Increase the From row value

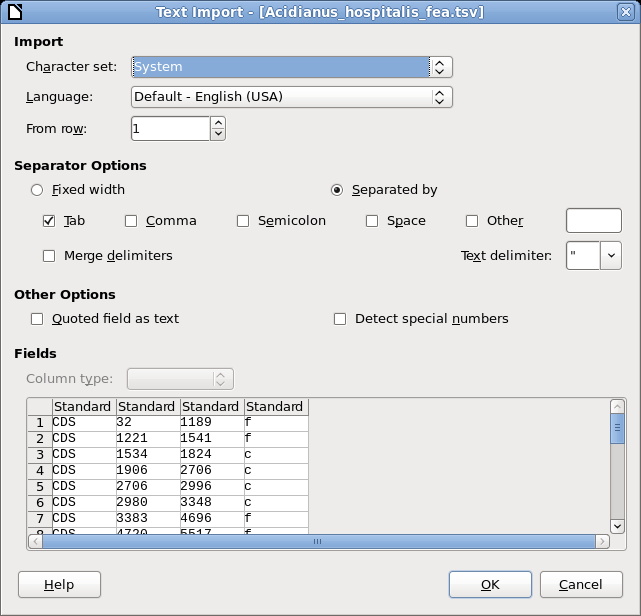pos(218,123)
